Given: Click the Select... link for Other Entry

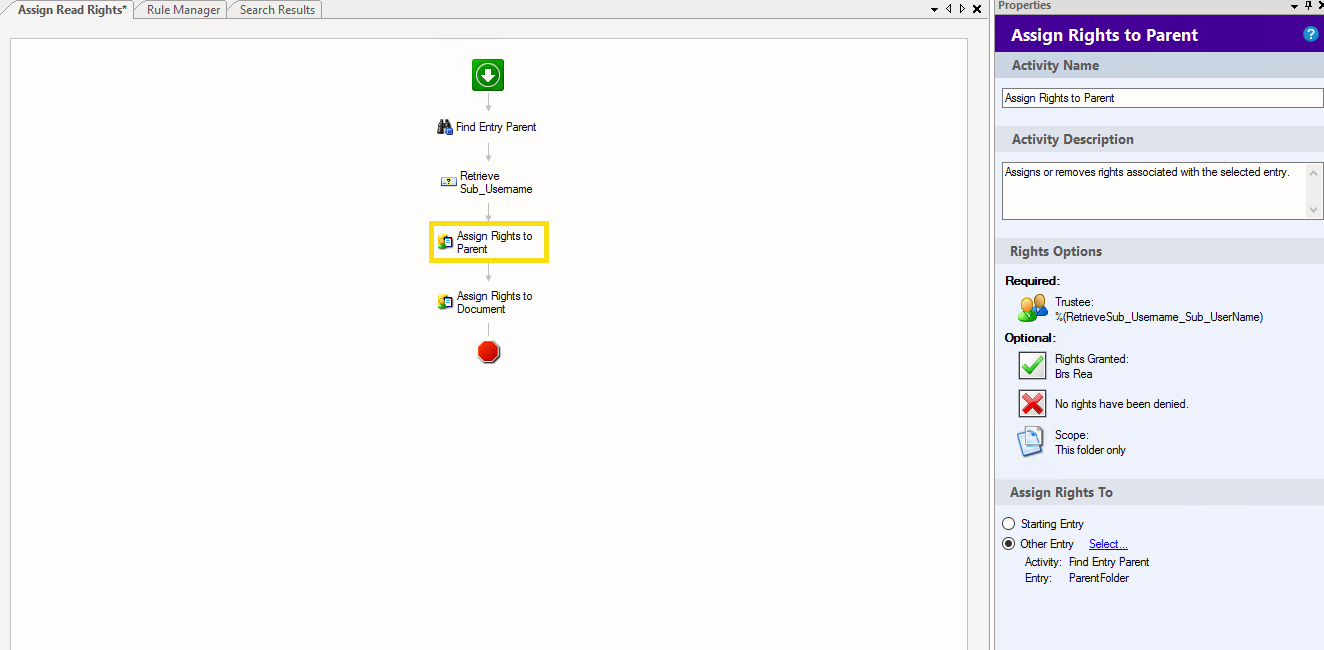Looking at the screenshot, I should [1108, 544].
